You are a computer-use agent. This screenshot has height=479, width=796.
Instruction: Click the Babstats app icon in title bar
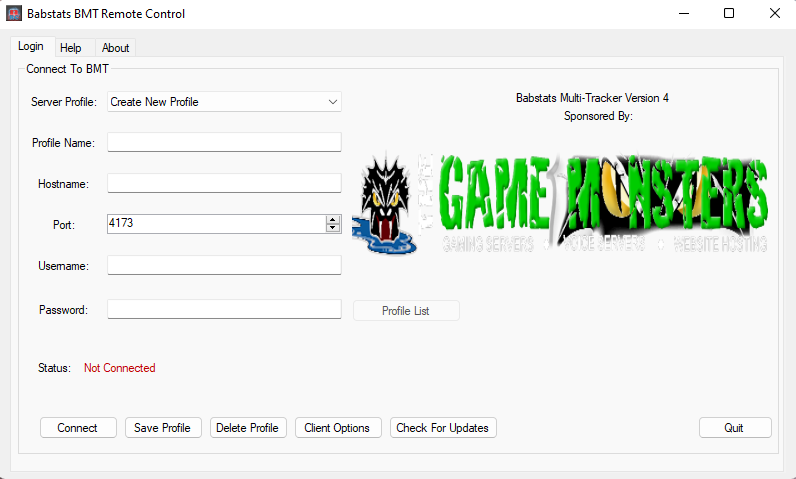point(14,13)
